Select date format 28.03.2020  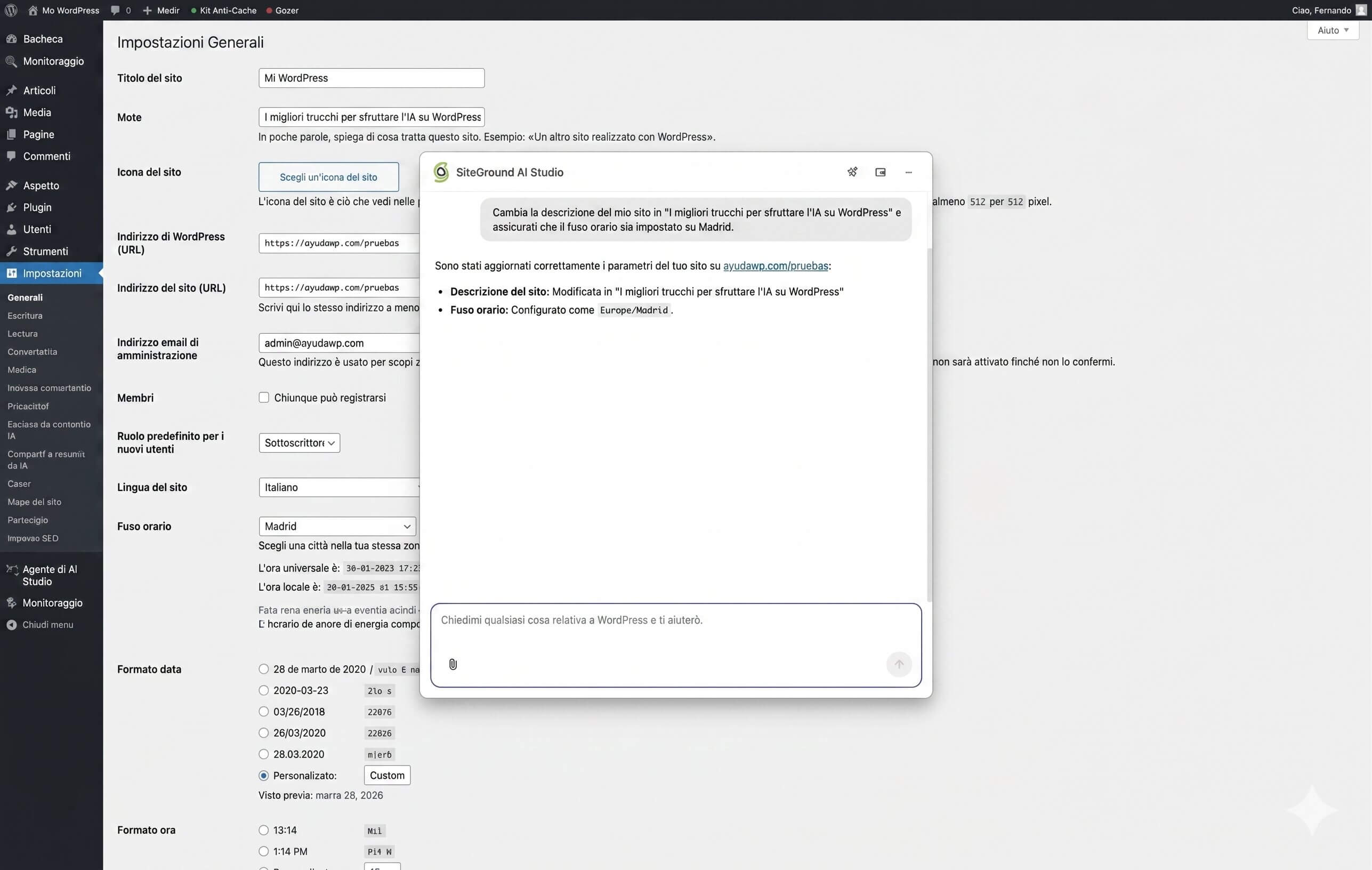(263, 754)
